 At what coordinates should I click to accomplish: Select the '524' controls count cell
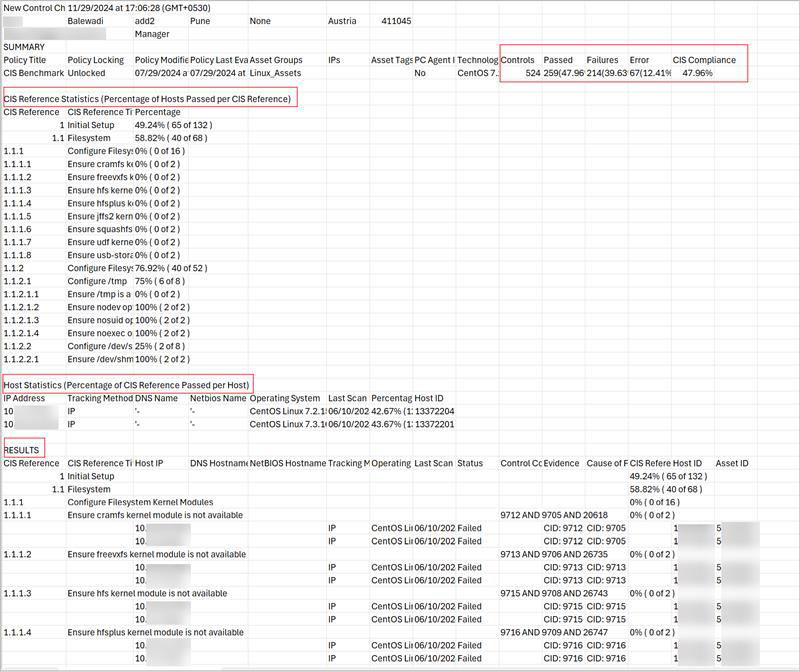(x=533, y=73)
